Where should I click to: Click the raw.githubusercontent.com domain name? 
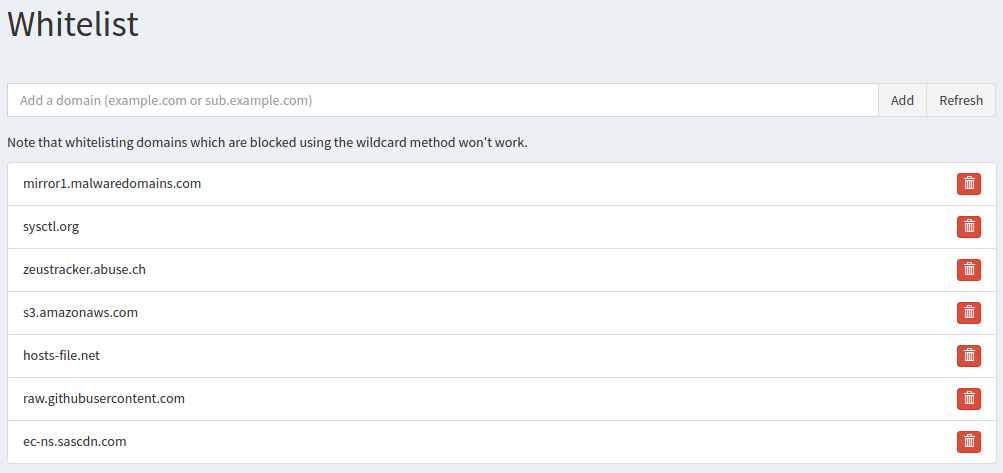click(104, 399)
